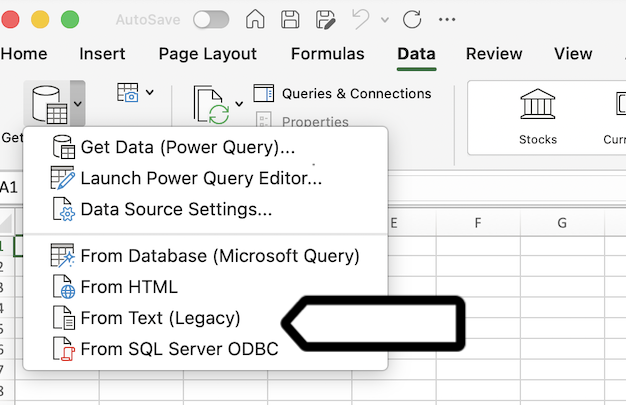Choose Launch Power Query Editor... menu item
Screen dimensions: 626x405
point(206,178)
